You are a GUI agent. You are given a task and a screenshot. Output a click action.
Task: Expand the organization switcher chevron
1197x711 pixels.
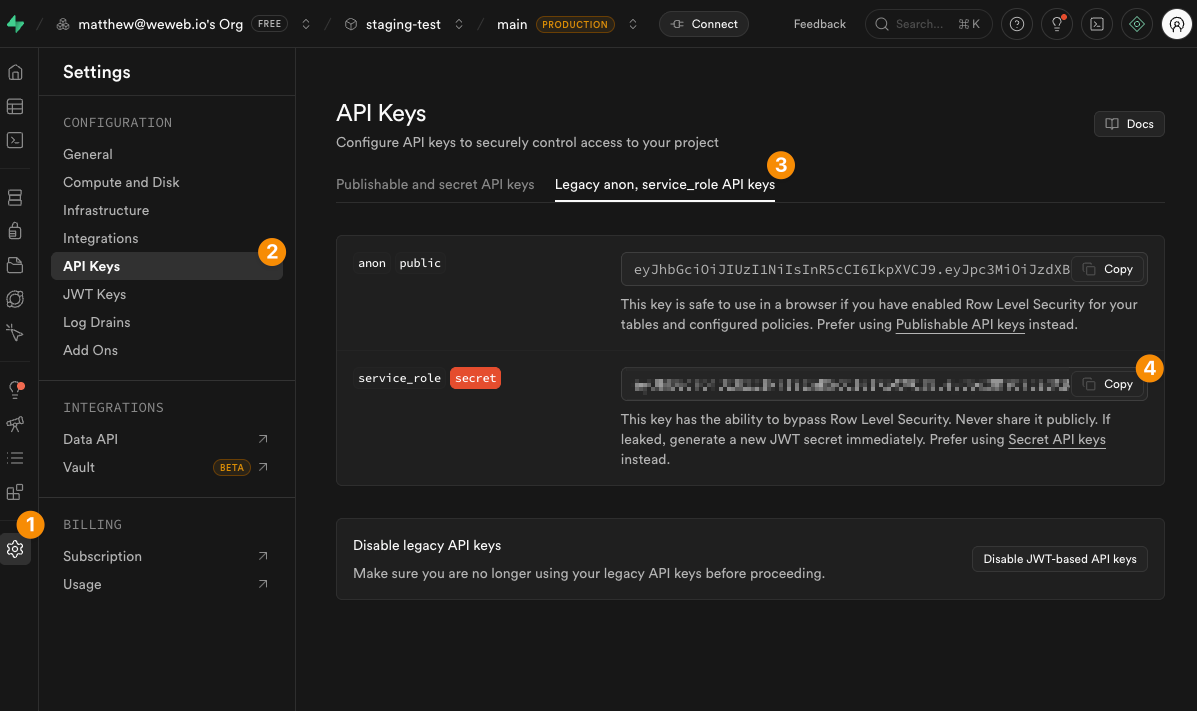point(306,24)
